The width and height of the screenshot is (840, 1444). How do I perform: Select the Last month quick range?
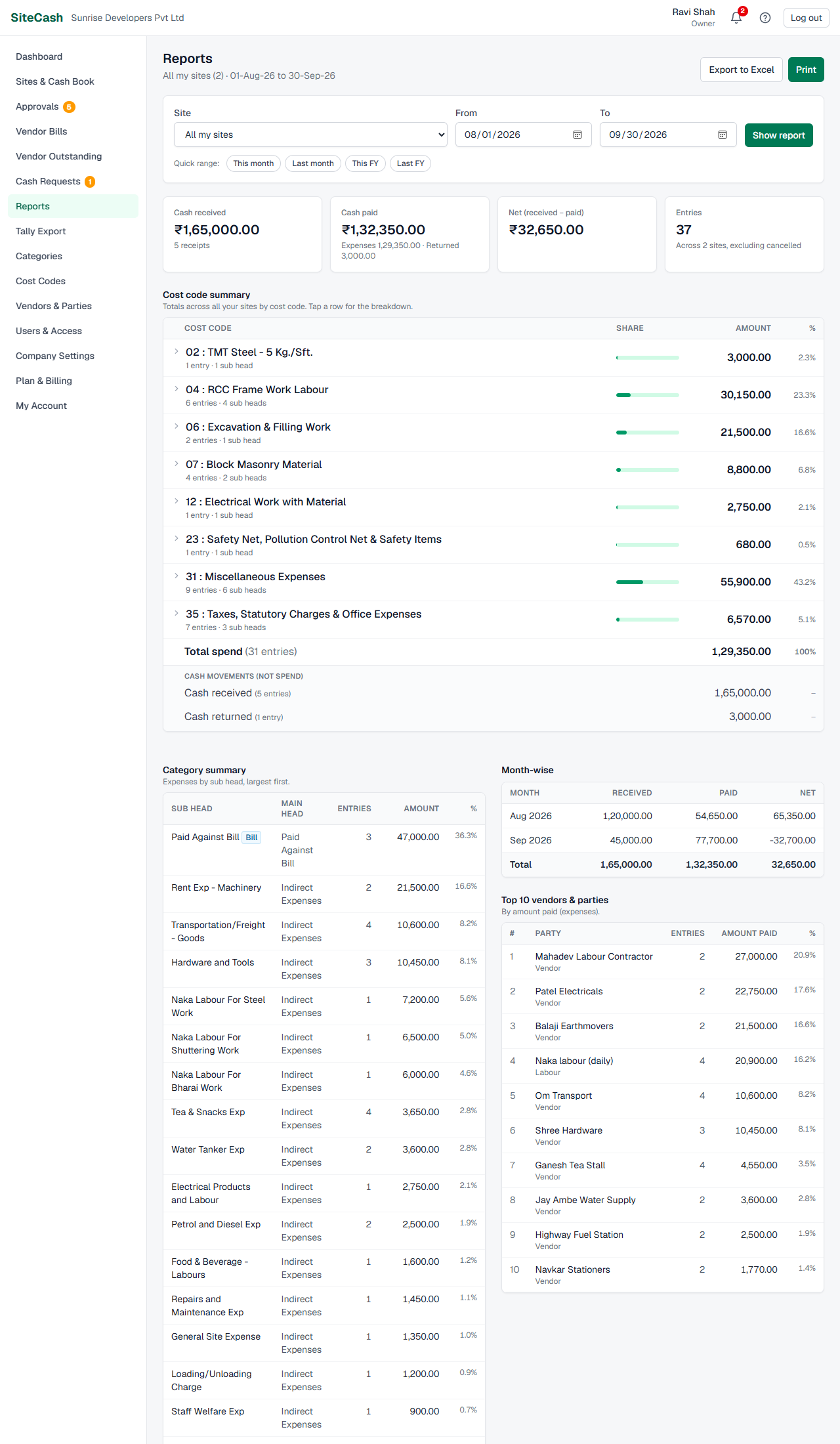pos(313,163)
